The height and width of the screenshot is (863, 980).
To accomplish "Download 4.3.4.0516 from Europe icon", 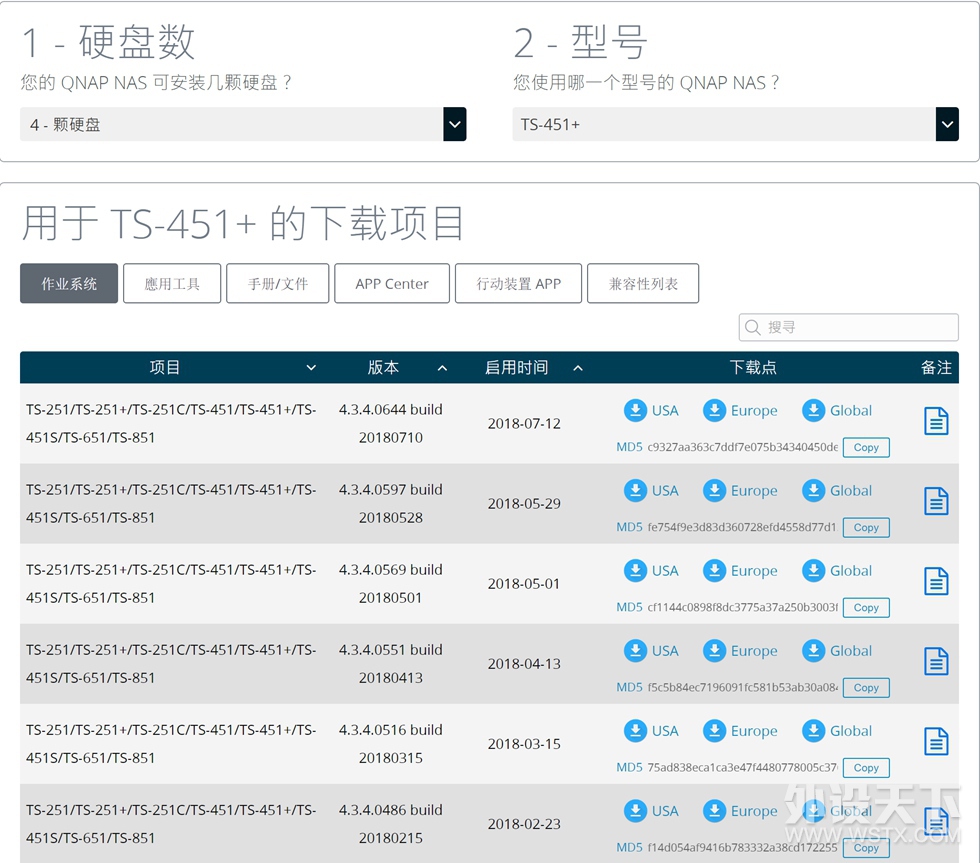I will coord(714,731).
